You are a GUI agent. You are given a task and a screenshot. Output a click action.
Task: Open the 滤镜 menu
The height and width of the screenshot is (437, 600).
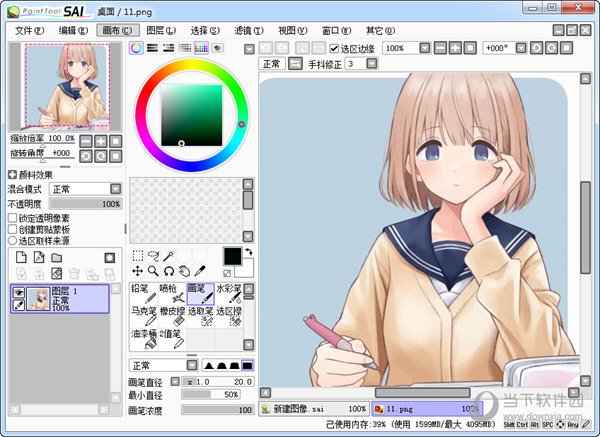[x=249, y=30]
